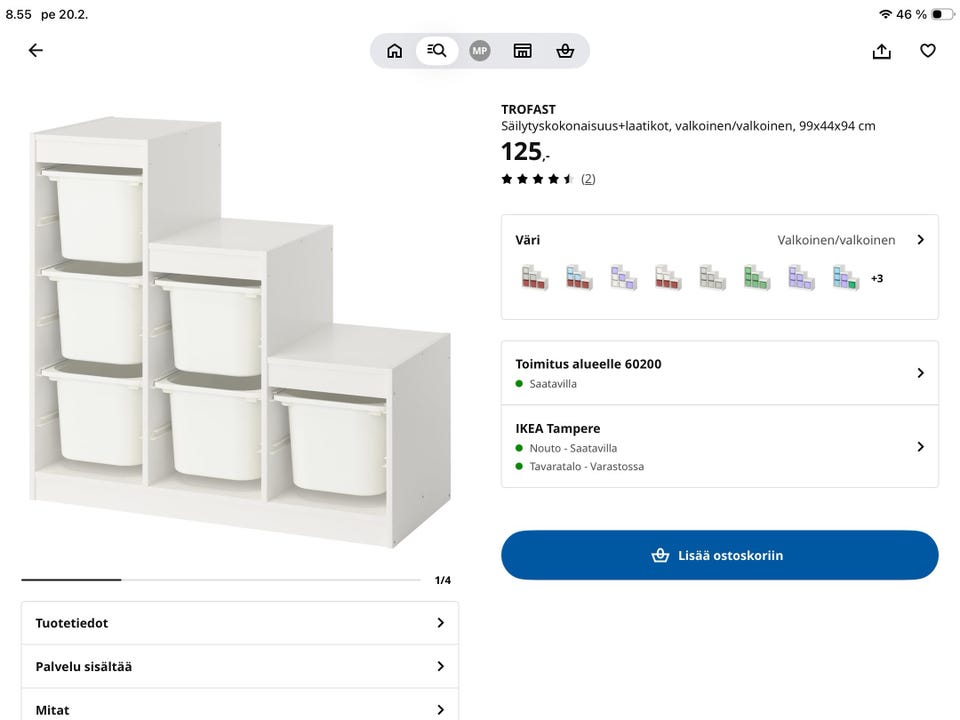Open the home tab icon
The height and width of the screenshot is (720, 960).
(x=395, y=51)
